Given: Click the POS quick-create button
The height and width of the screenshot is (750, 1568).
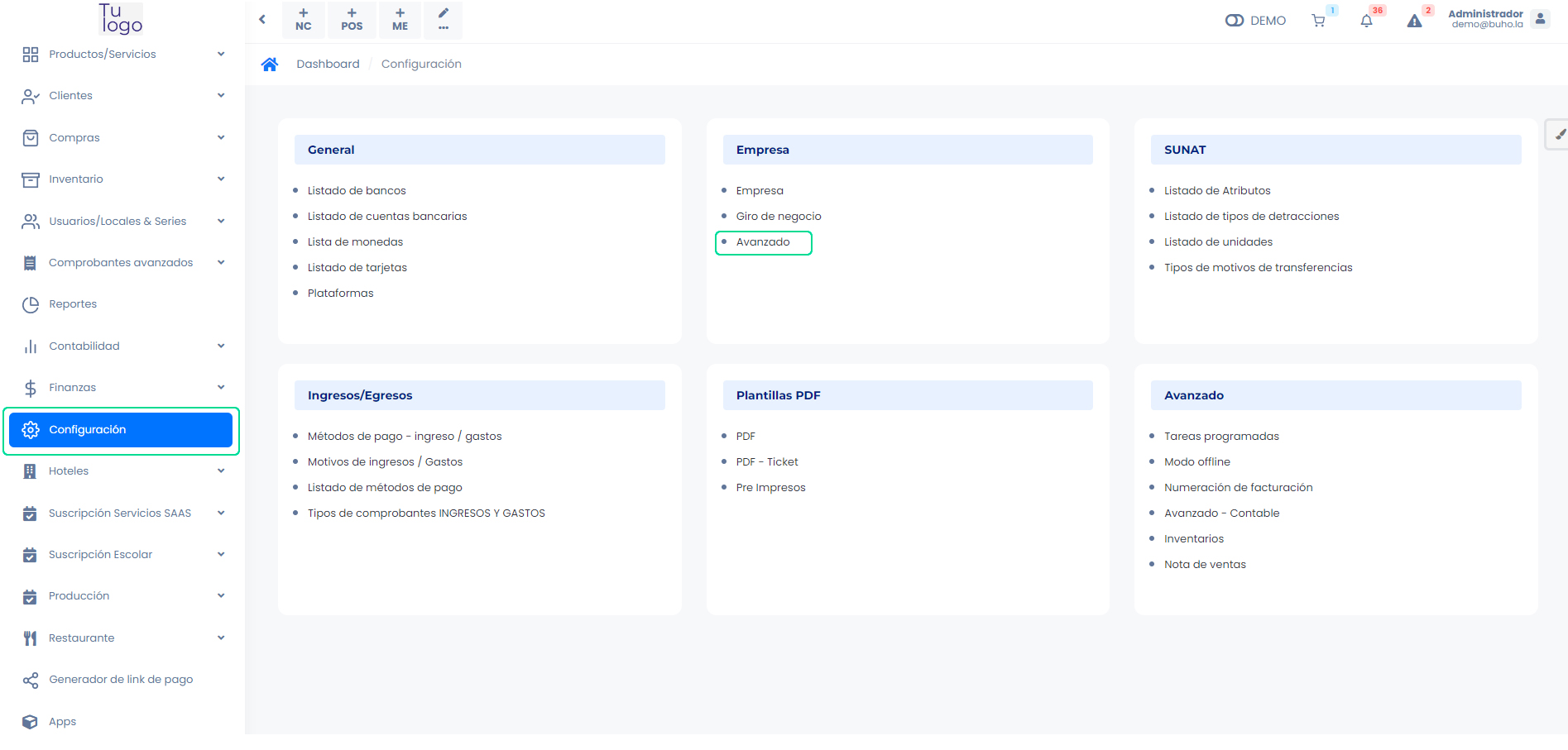Looking at the screenshot, I should pyautogui.click(x=352, y=20).
